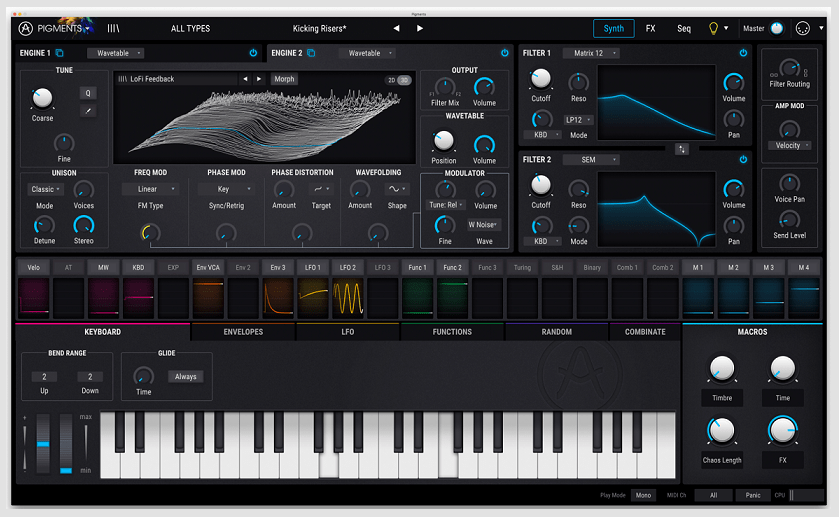Image resolution: width=839 pixels, height=517 pixels.
Task: Click the lightbulb sound design tips icon
Action: point(713,28)
